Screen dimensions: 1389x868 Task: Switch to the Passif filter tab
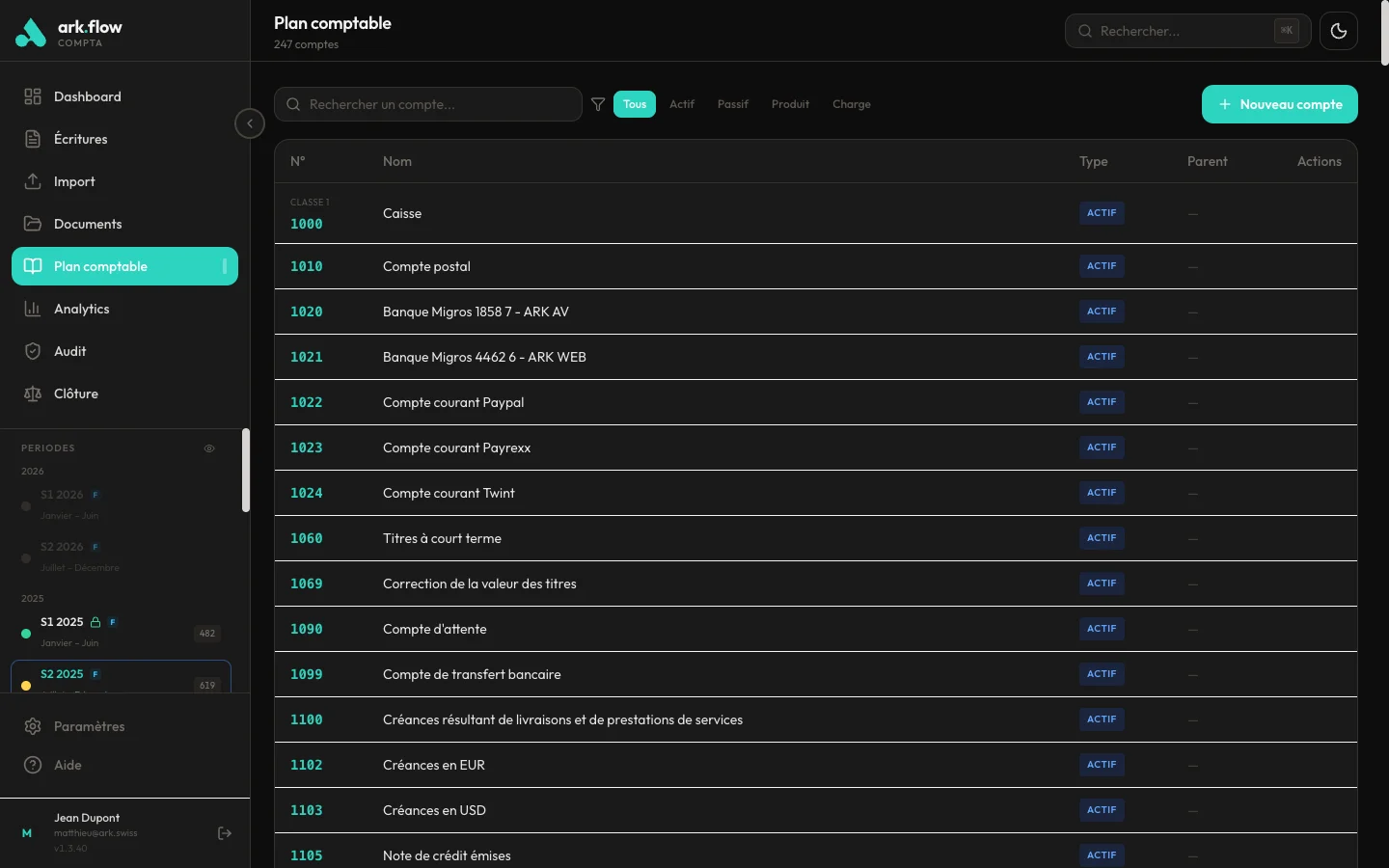[732, 104]
